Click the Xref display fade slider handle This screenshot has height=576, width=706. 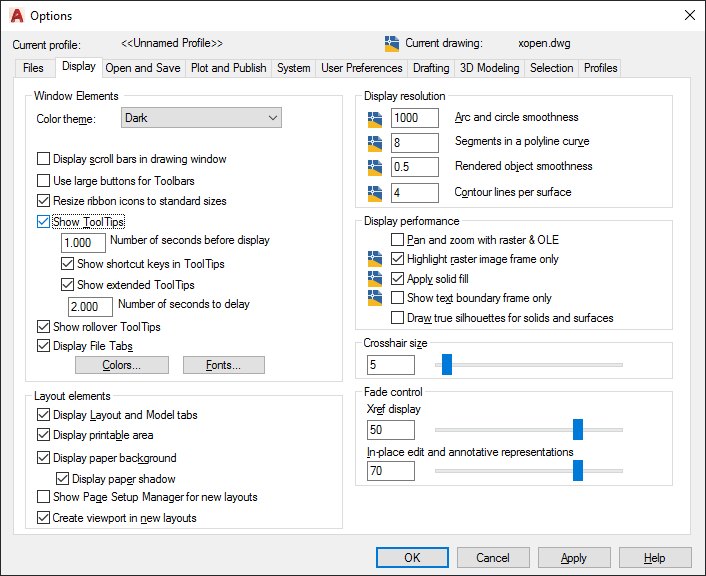pos(578,430)
